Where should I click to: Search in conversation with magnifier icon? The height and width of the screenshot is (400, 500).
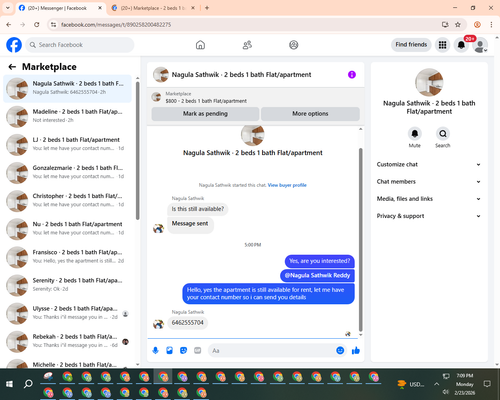(443, 134)
